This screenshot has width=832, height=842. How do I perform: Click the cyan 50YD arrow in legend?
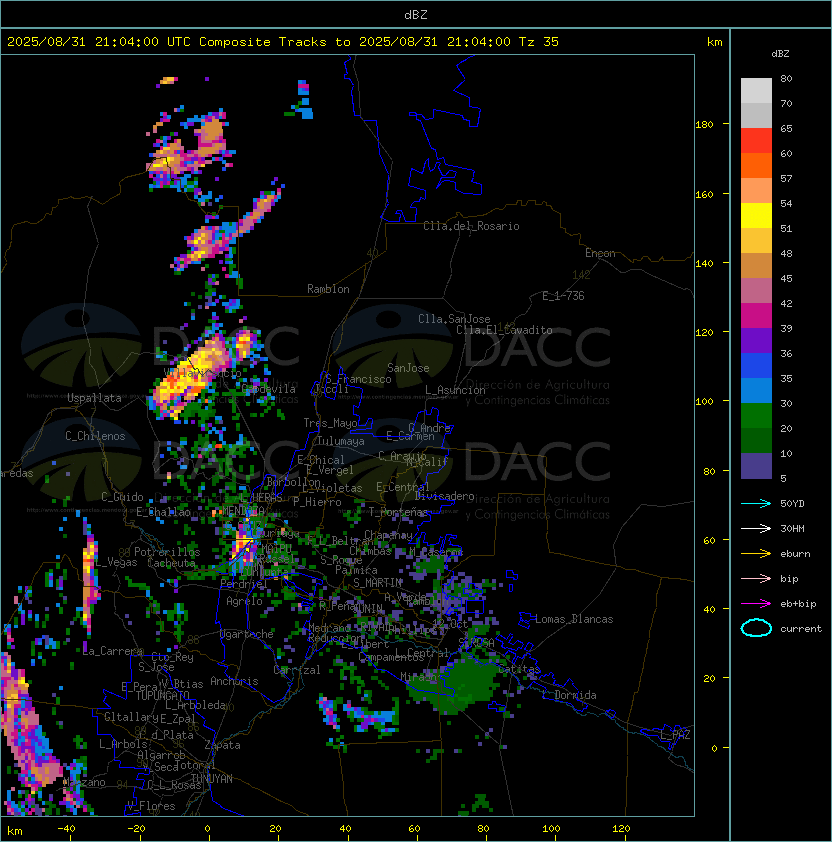(756, 503)
